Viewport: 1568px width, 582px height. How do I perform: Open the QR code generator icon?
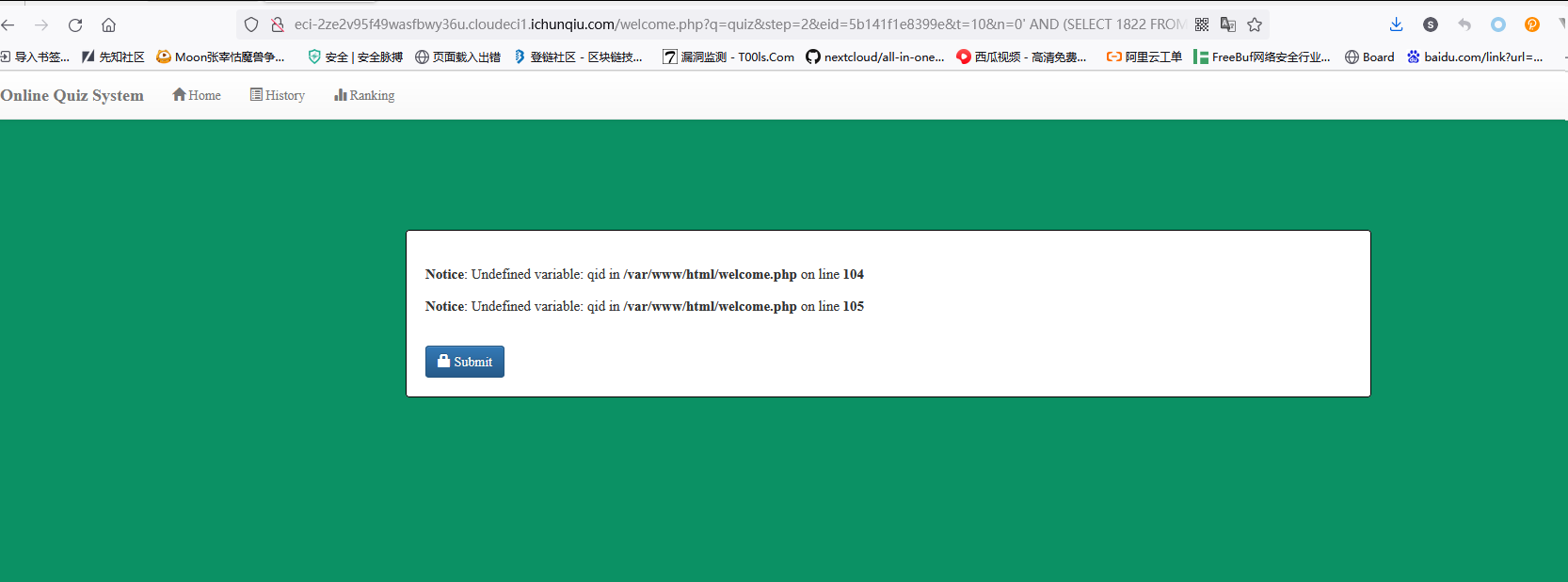(x=1202, y=24)
